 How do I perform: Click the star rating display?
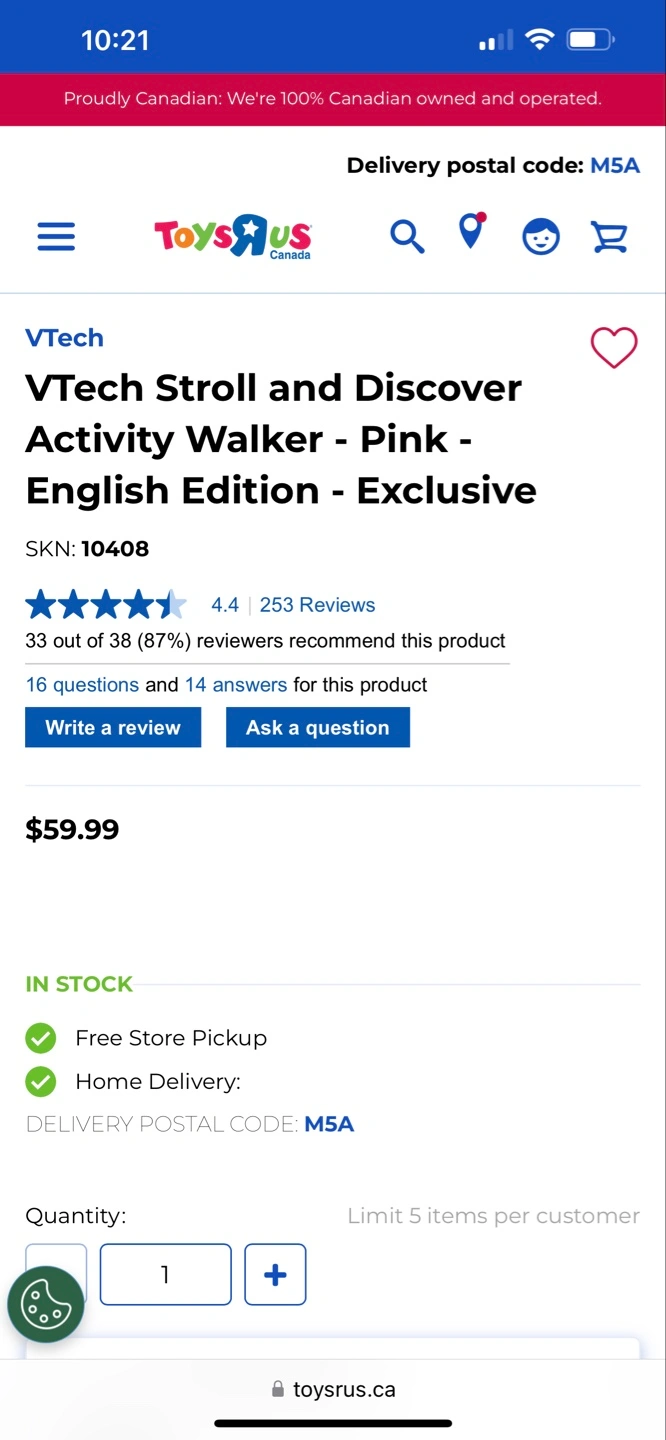[106, 605]
